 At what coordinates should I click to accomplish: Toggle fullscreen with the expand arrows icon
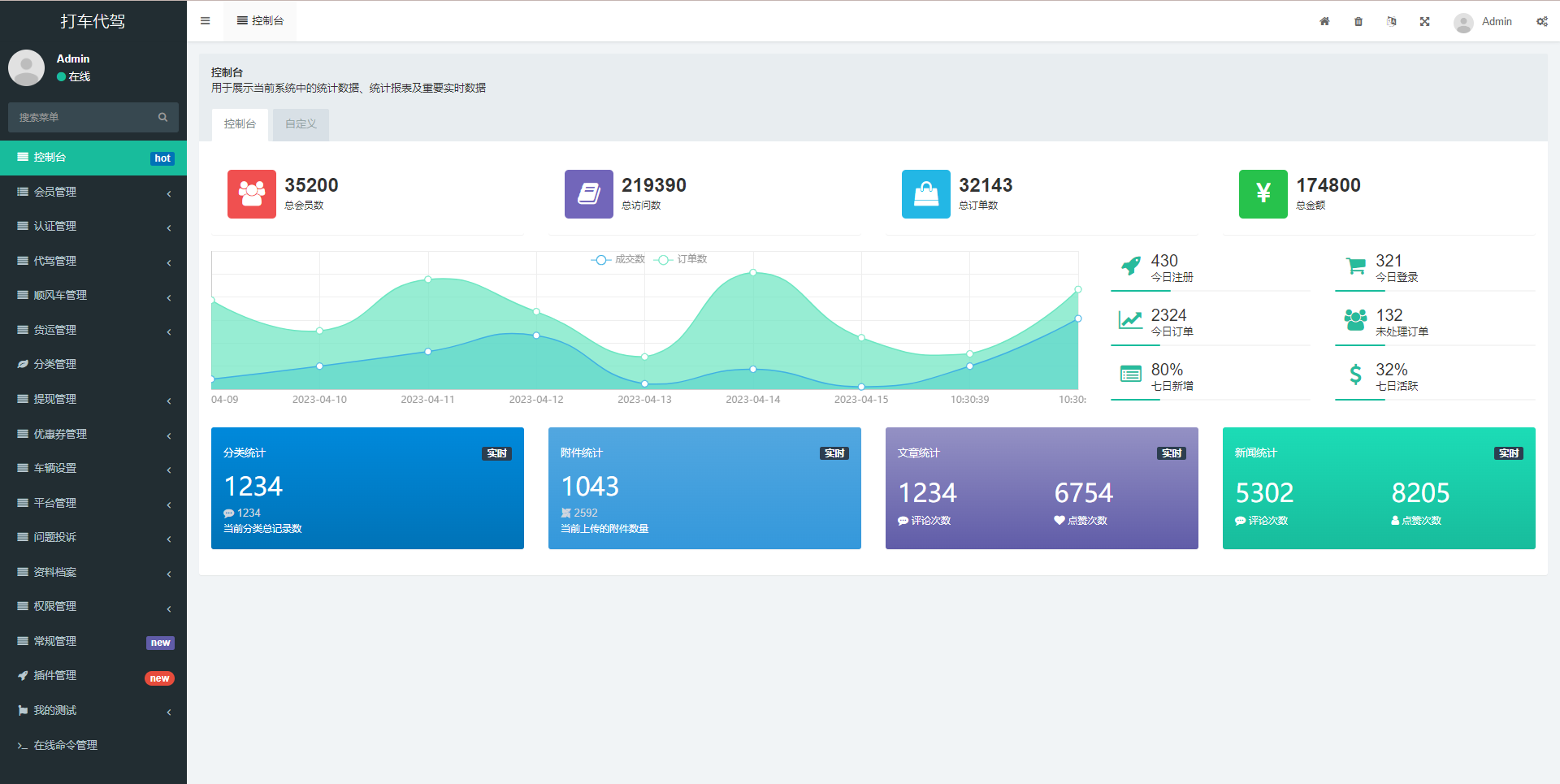(x=1425, y=22)
